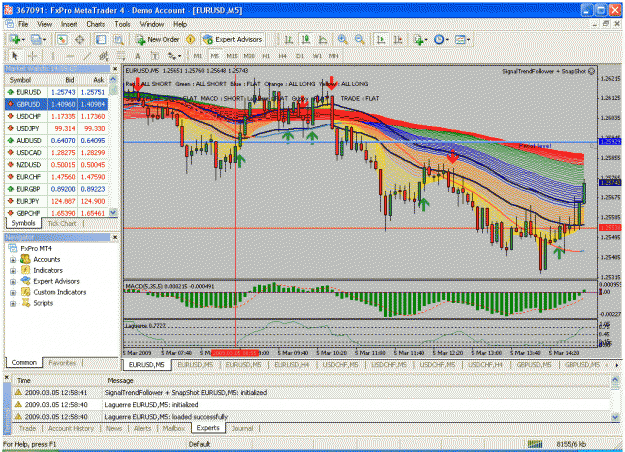The image size is (625, 452).
Task: Zoom out on the chart
Action: pyautogui.click(x=360, y=39)
